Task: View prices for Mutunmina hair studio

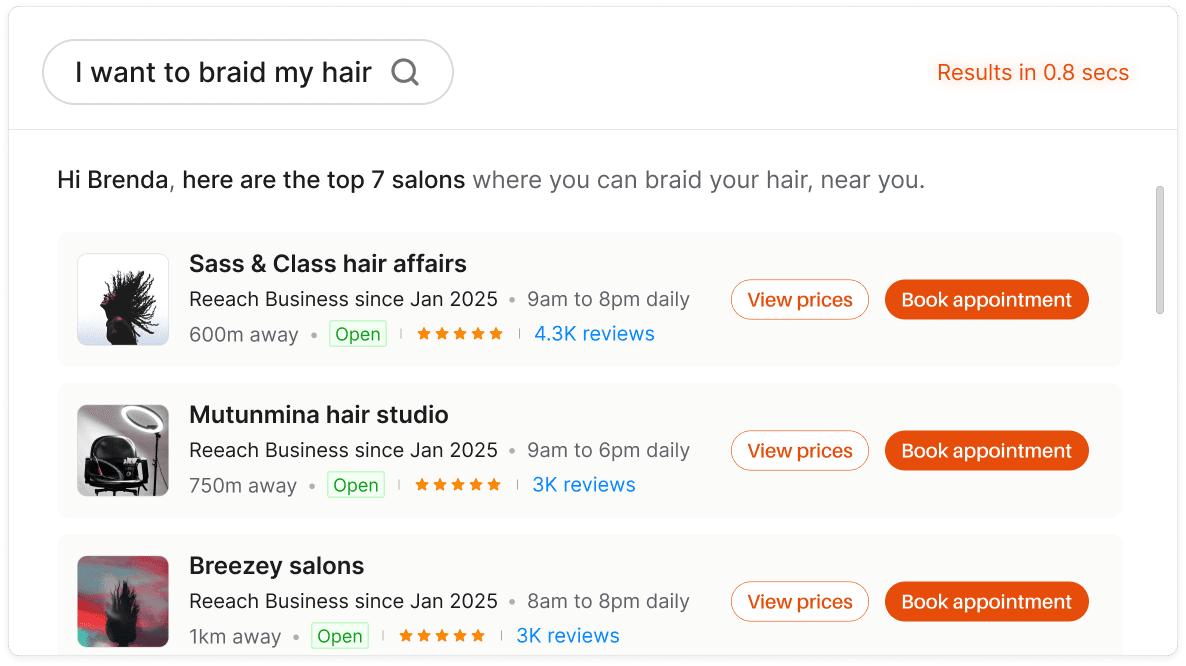Action: [x=799, y=450]
